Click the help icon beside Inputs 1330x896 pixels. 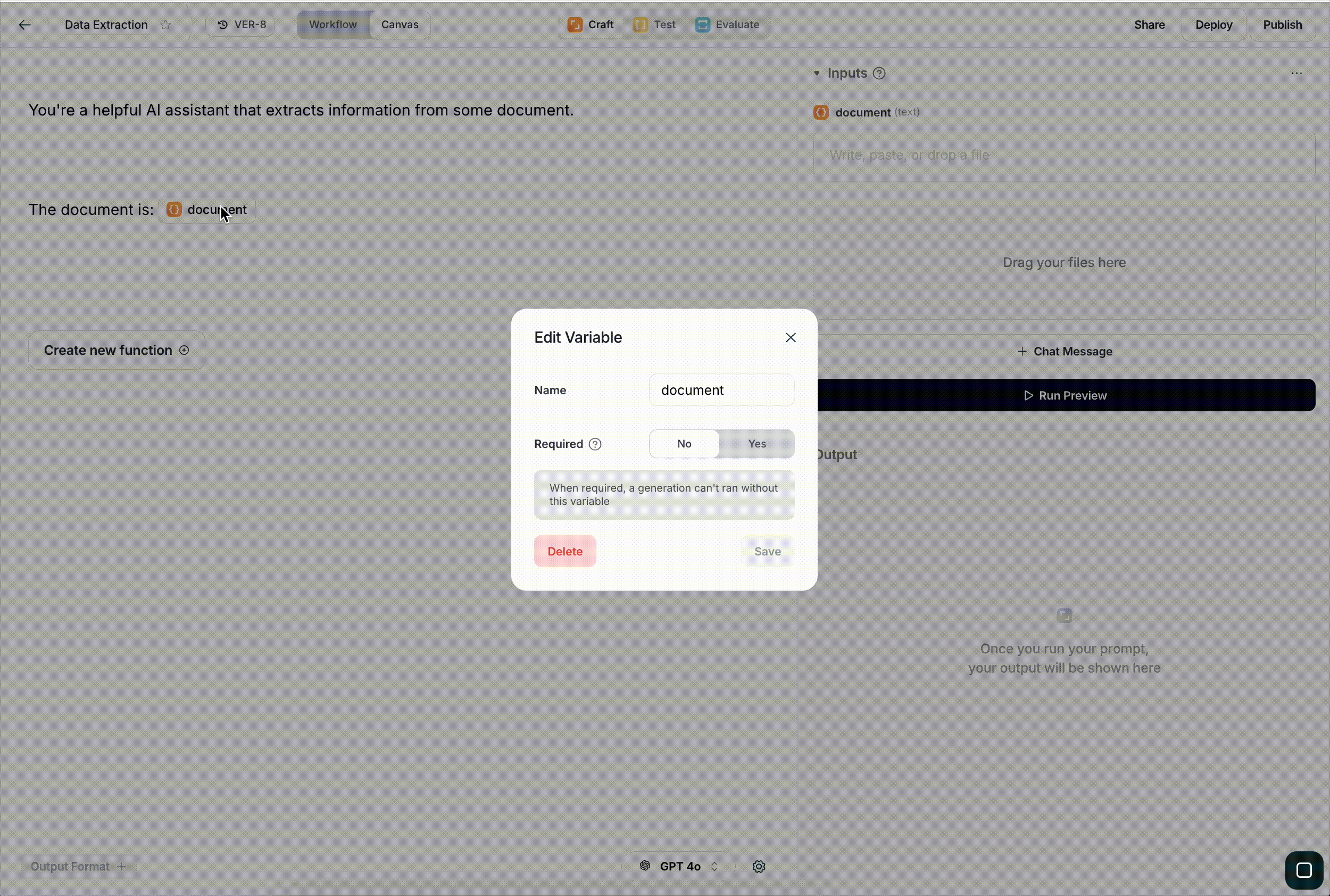click(x=879, y=73)
